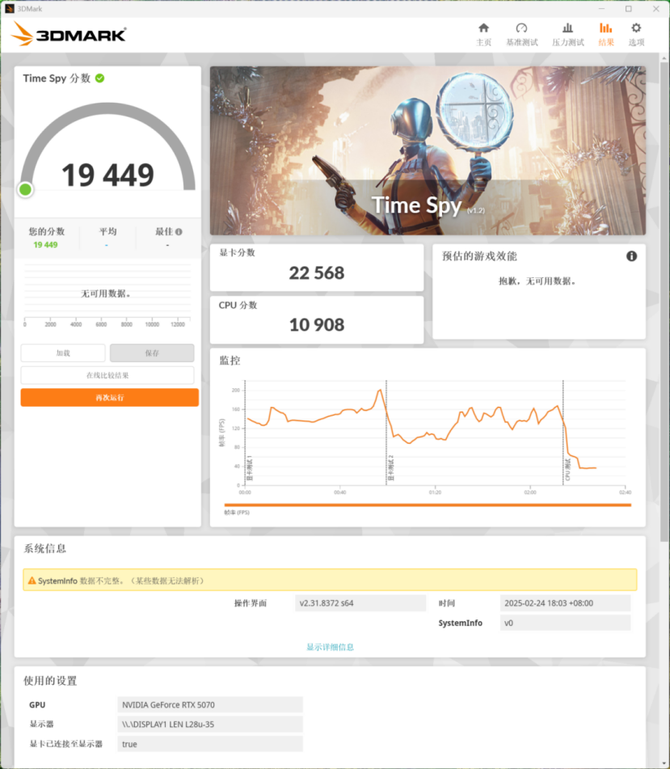Click the 加载 (Load) button
This screenshot has width=670, height=769.
(63, 353)
